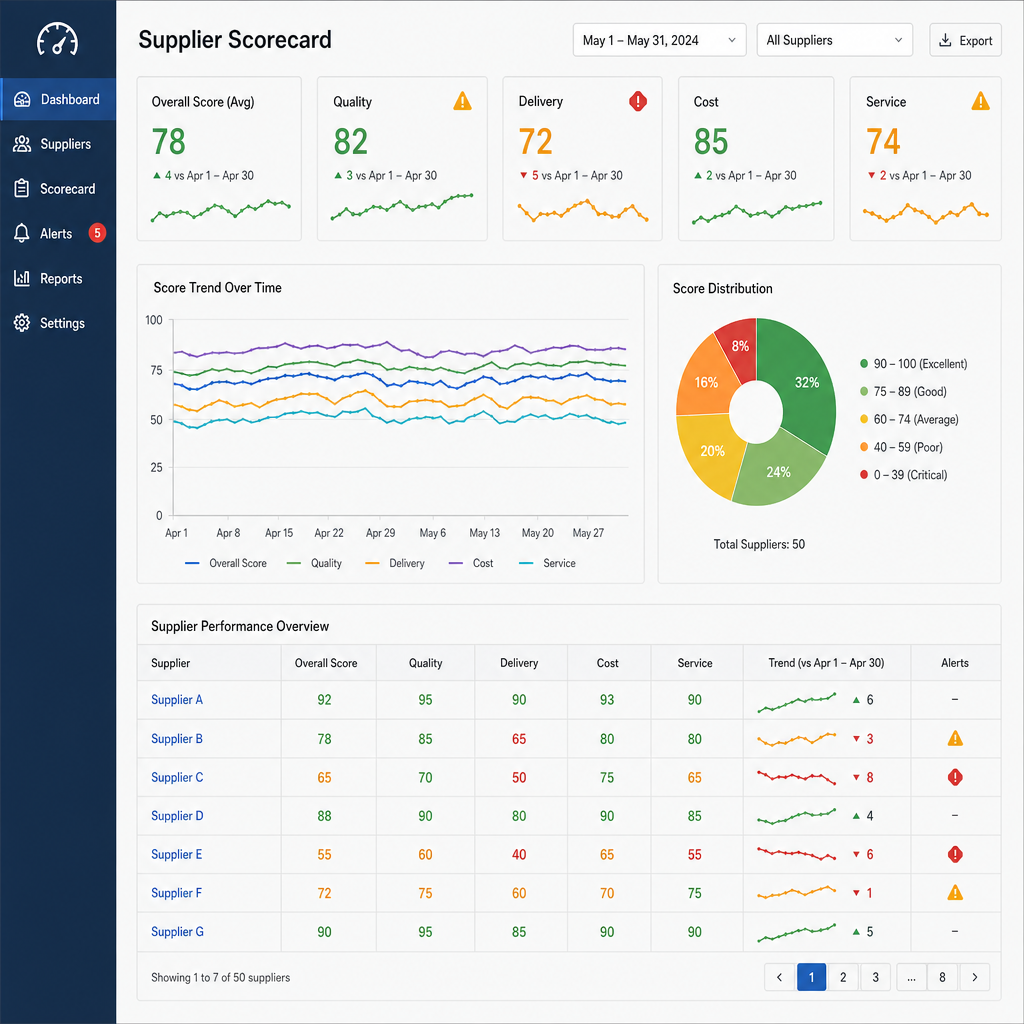The image size is (1024, 1024).
Task: Click the 90 – 100 (Excellent) legend entry
Action: coord(914,364)
